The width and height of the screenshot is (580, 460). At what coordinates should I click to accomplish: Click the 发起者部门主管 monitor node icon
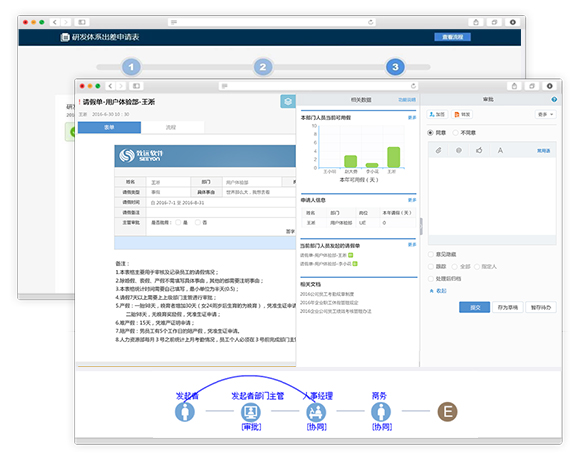click(x=251, y=412)
